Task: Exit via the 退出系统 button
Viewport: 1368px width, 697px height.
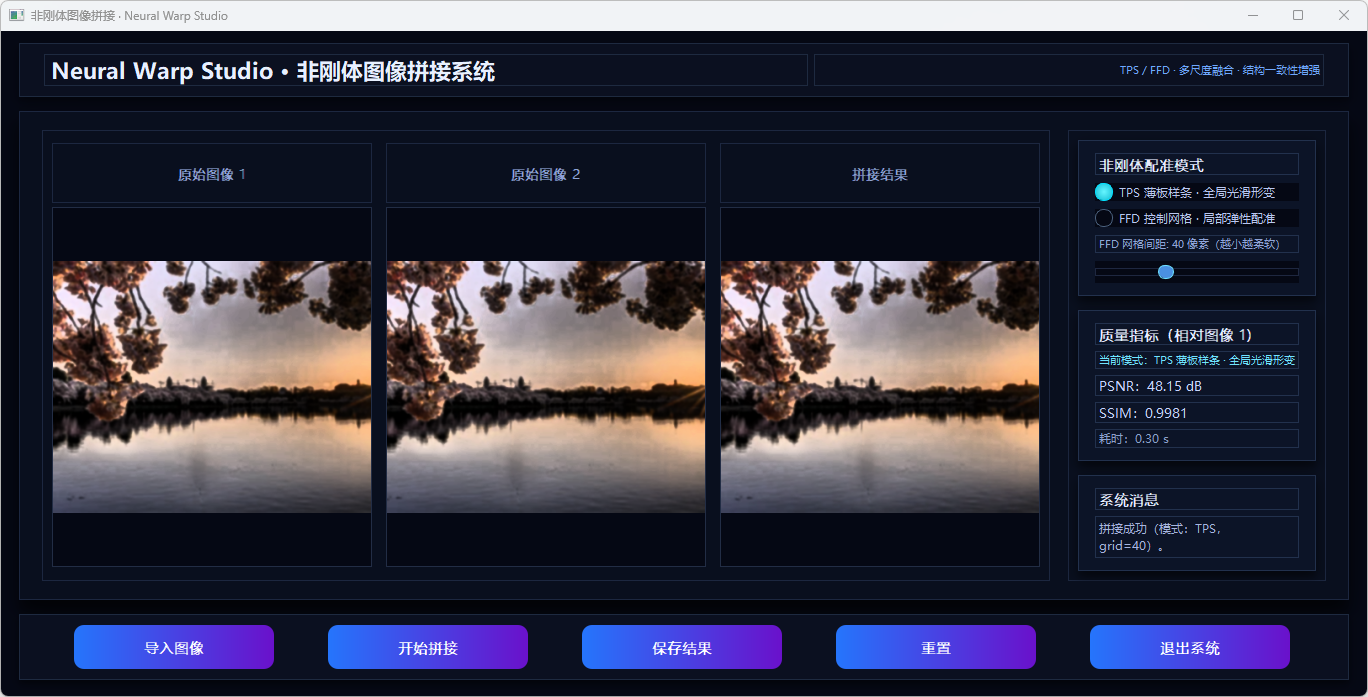Action: pyautogui.click(x=1189, y=648)
